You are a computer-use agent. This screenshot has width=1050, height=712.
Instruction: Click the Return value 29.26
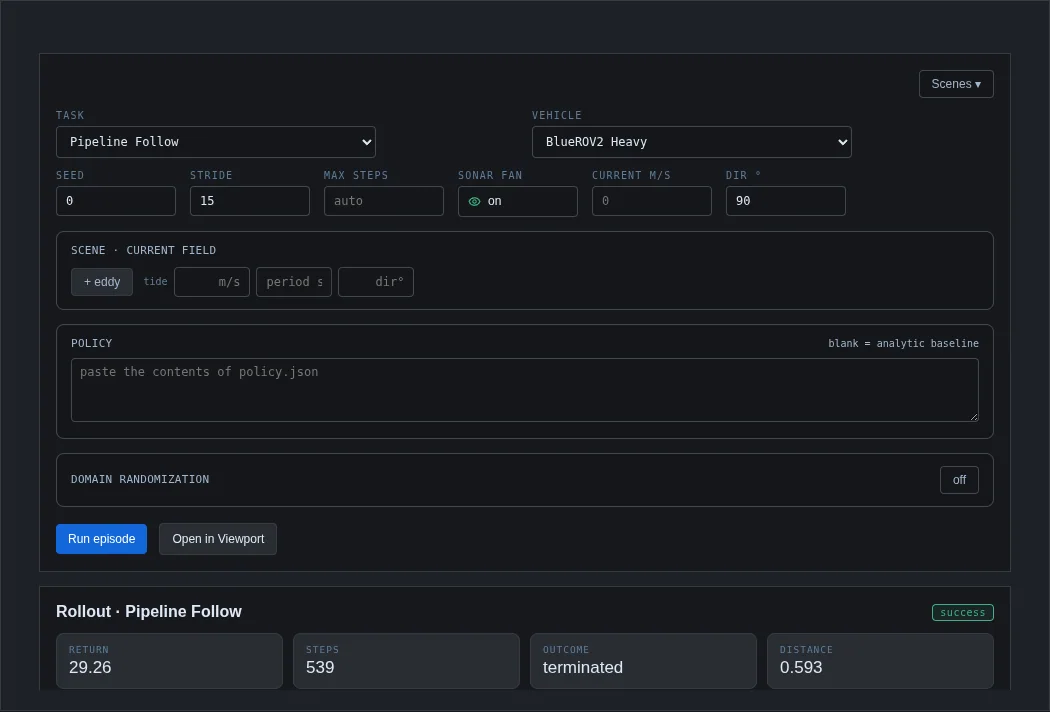click(90, 667)
